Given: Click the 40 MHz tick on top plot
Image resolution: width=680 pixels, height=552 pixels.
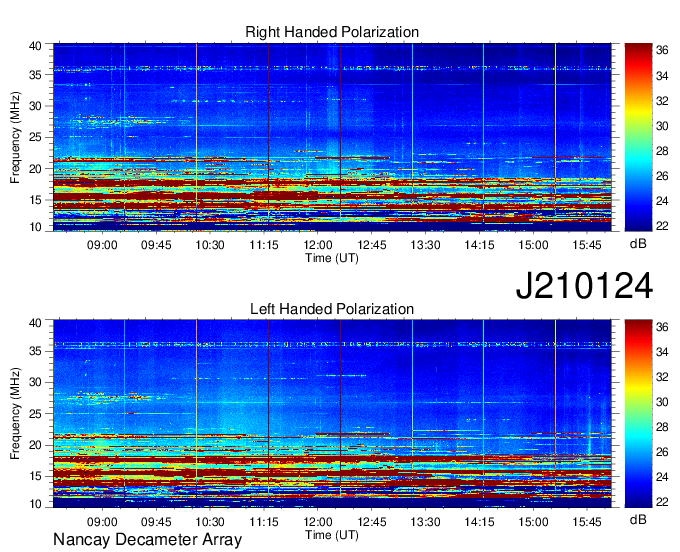Looking at the screenshot, I should pos(35,46).
